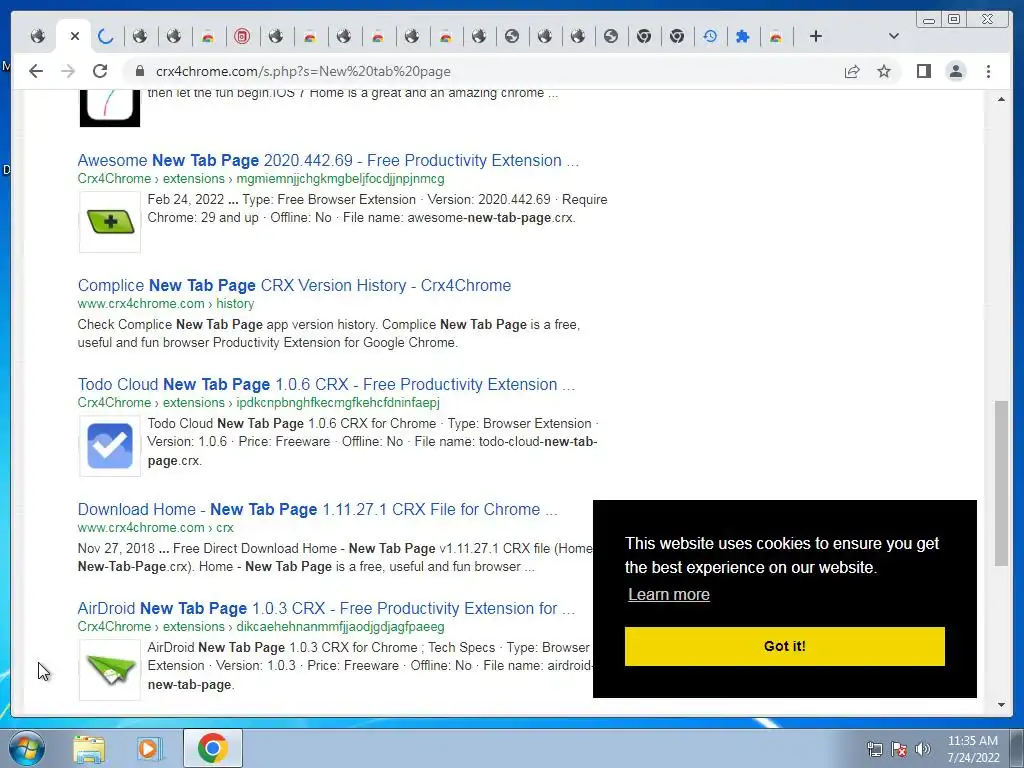Close the active browser tab
This screenshot has width=1024, height=768.
point(74,36)
